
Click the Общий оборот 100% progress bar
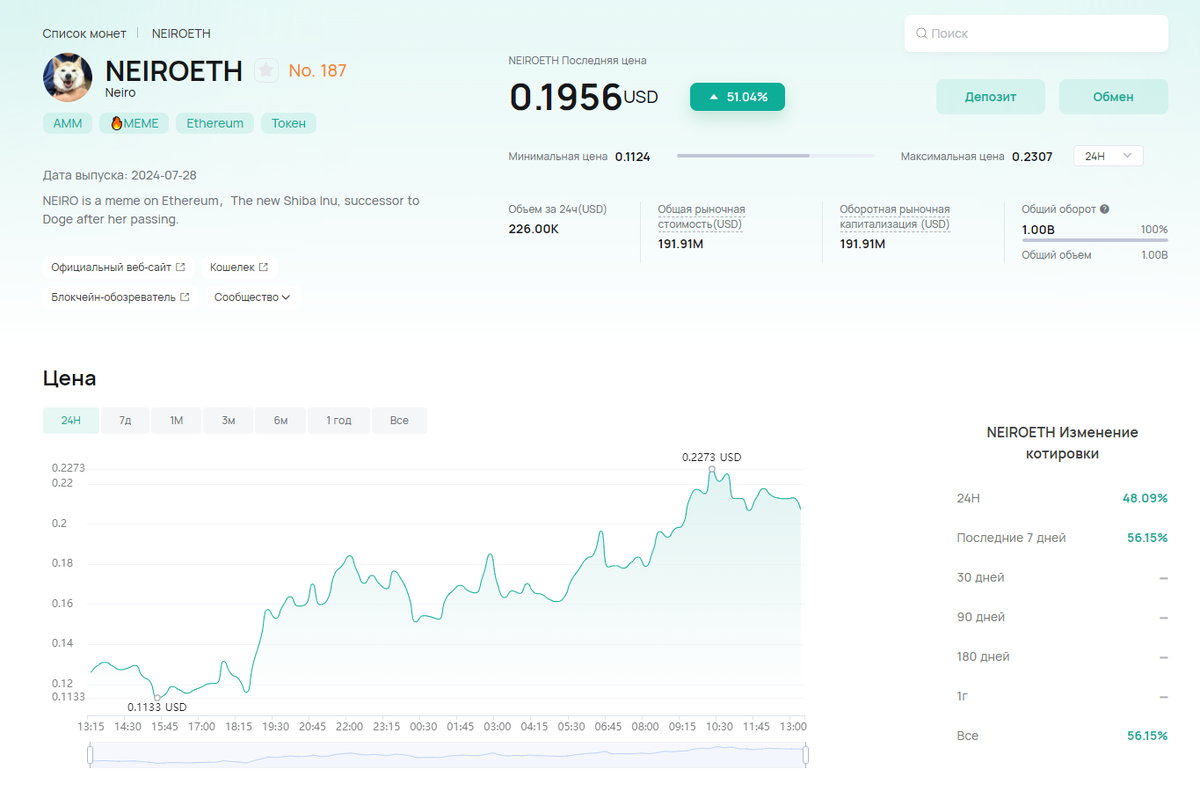[1094, 240]
